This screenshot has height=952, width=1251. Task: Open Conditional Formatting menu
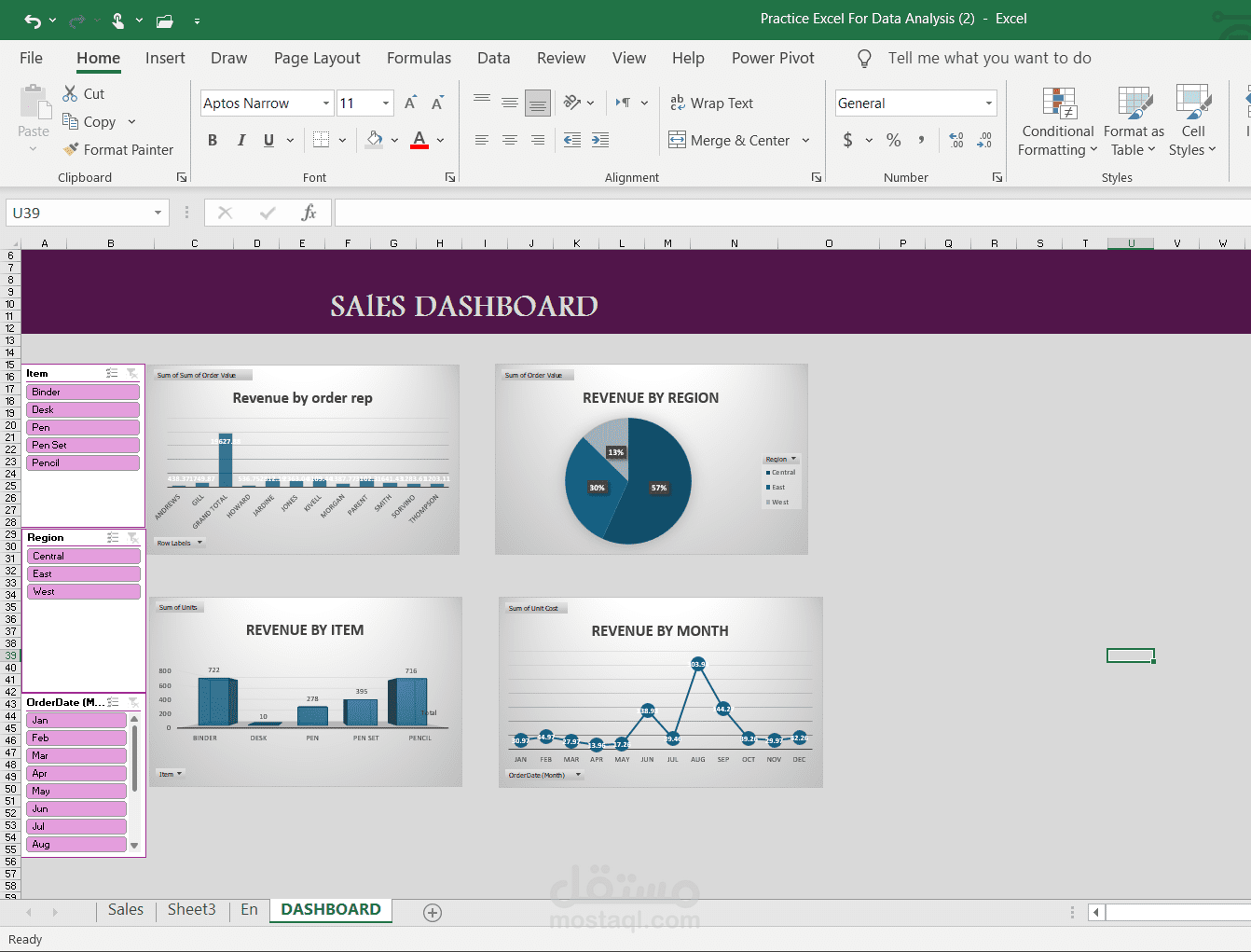coord(1058,122)
